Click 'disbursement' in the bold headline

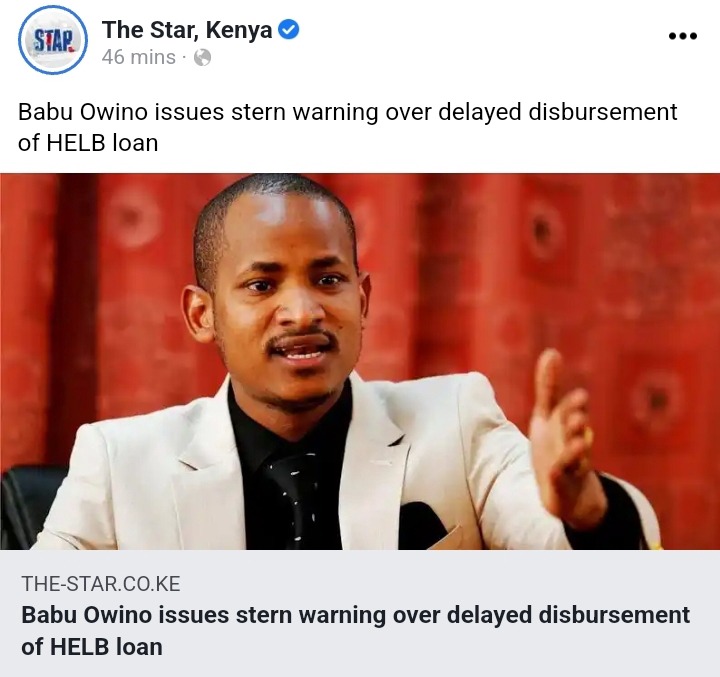614,615
